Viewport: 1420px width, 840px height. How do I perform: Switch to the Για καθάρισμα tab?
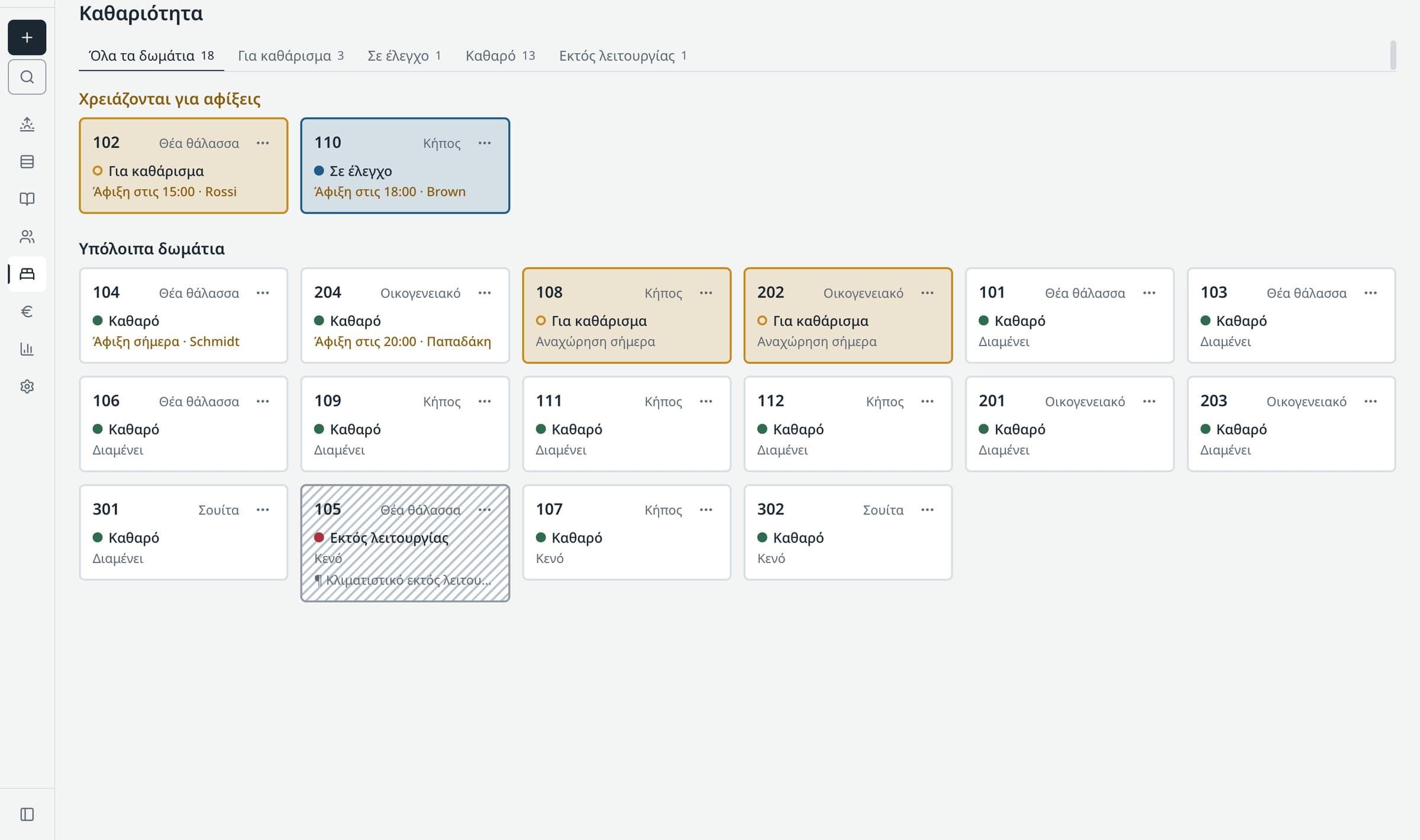click(x=291, y=56)
